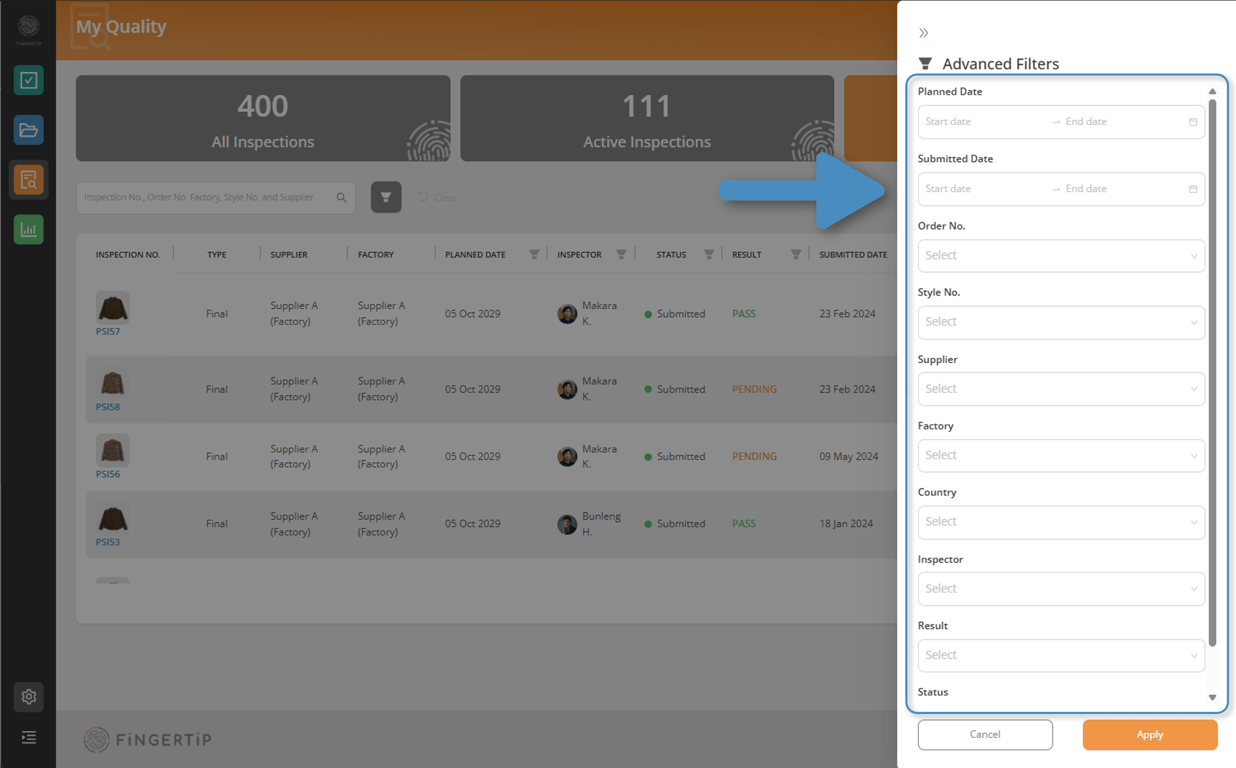This screenshot has height=768, width=1236.
Task: Filter the Inspector column
Action: click(x=621, y=255)
